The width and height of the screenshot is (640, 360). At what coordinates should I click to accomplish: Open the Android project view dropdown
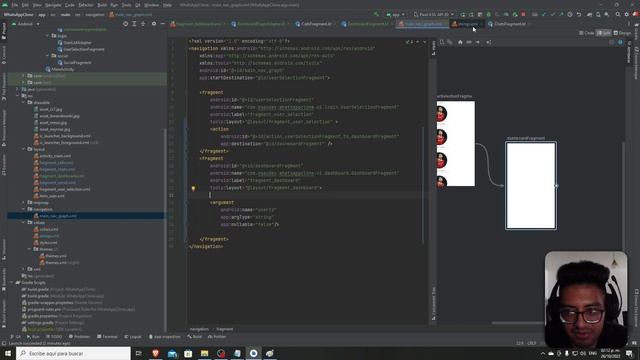pos(26,24)
